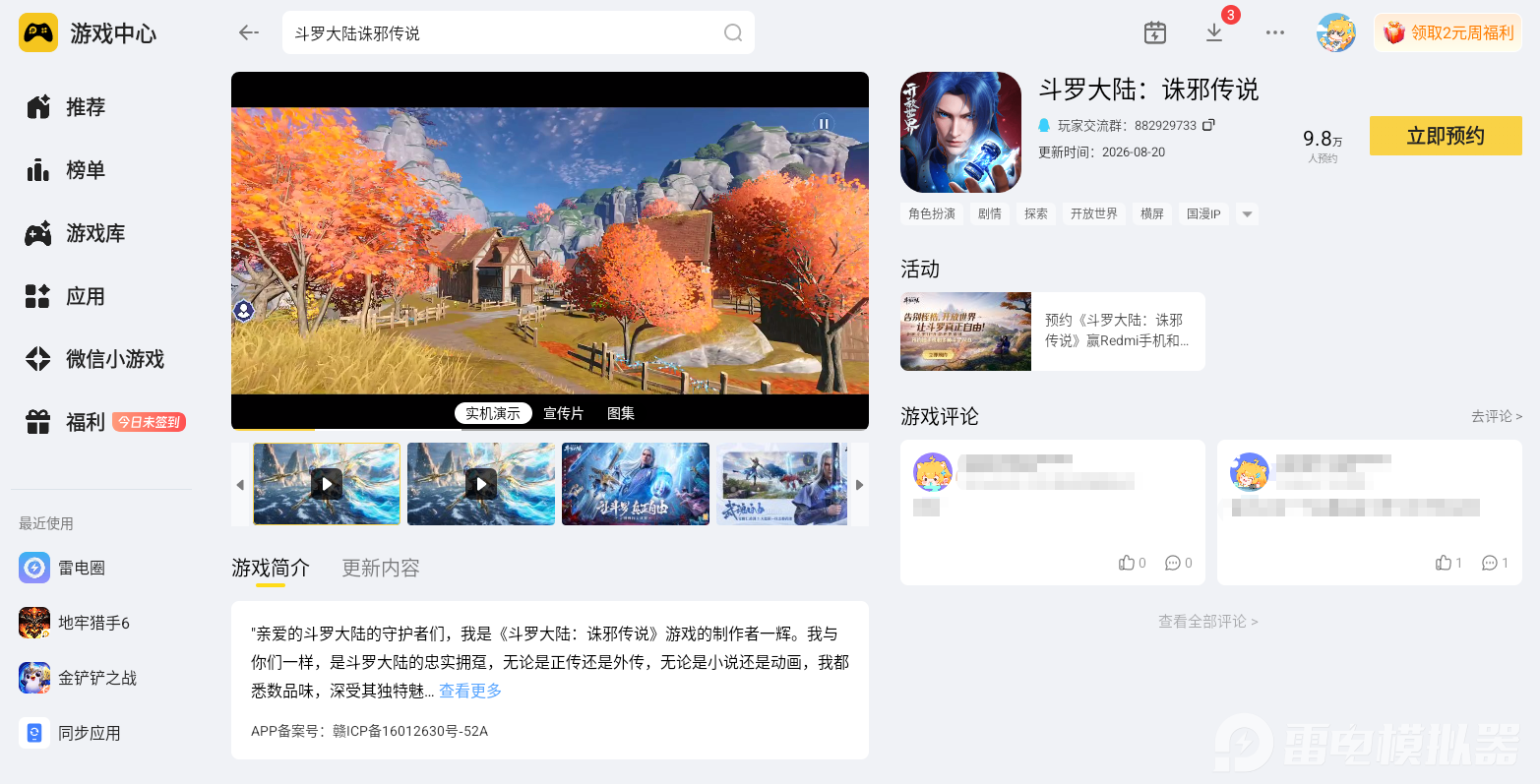Open the fourth screenshot thumbnail
This screenshot has height=784, width=1540.
point(781,484)
